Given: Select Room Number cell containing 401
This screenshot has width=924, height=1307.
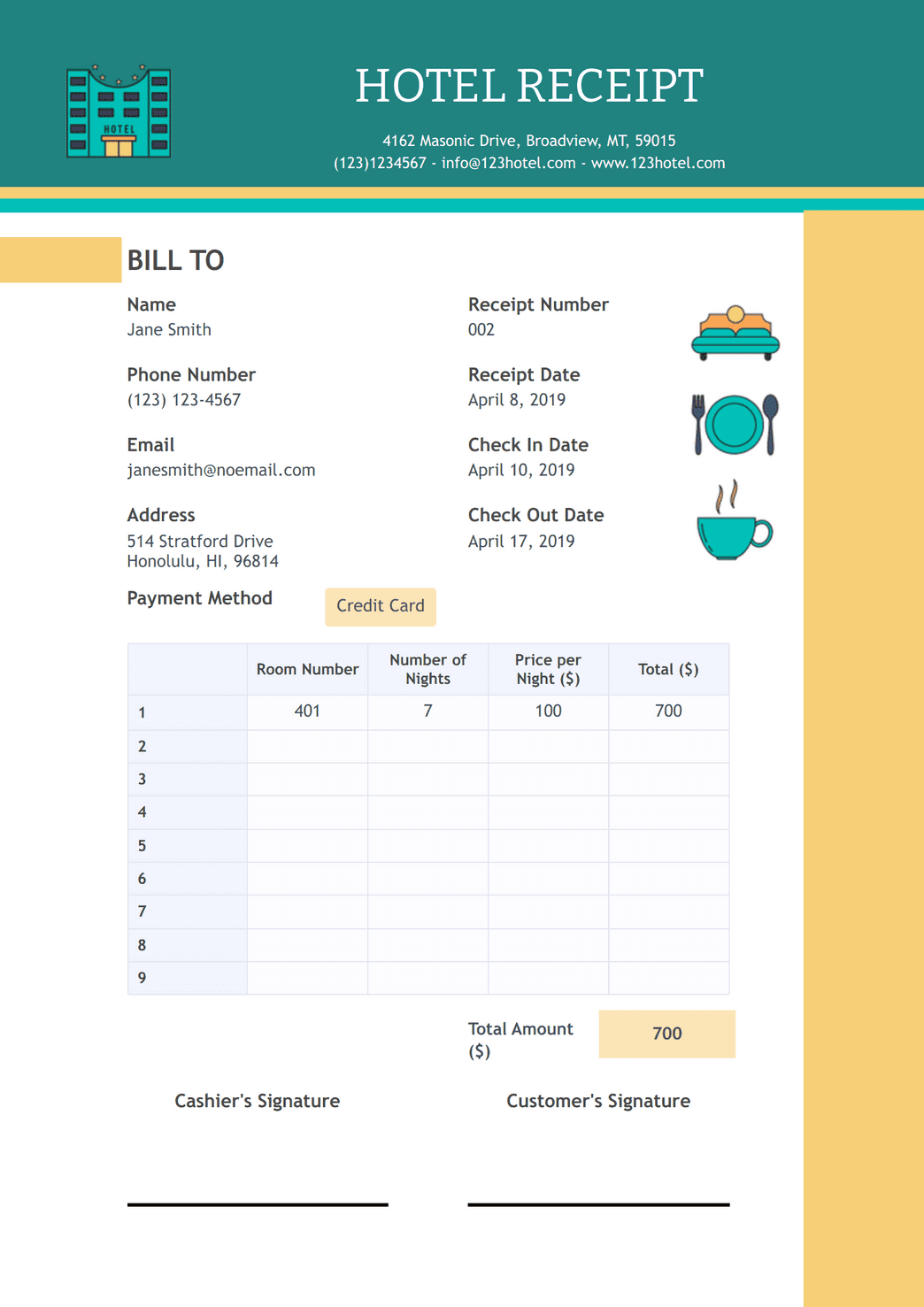Looking at the screenshot, I should coord(306,711).
